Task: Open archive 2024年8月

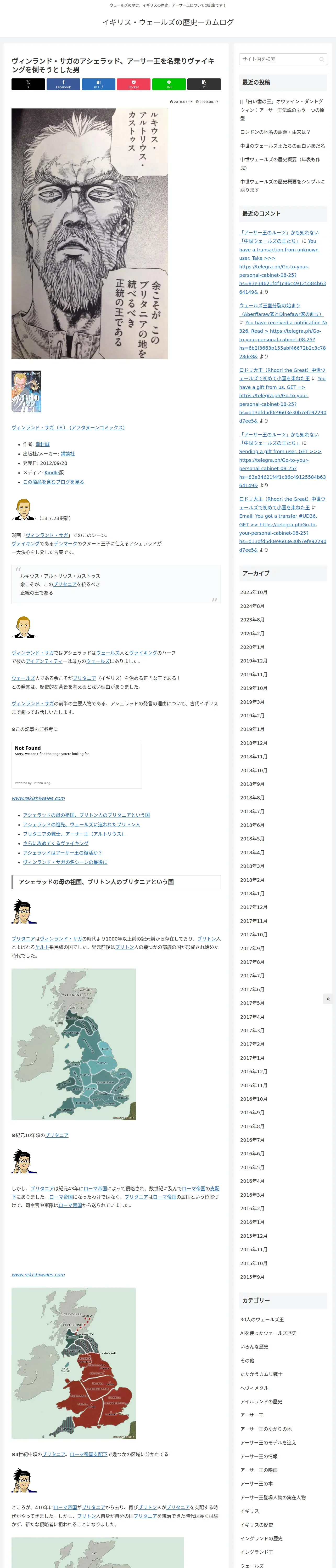Action: pos(253,606)
